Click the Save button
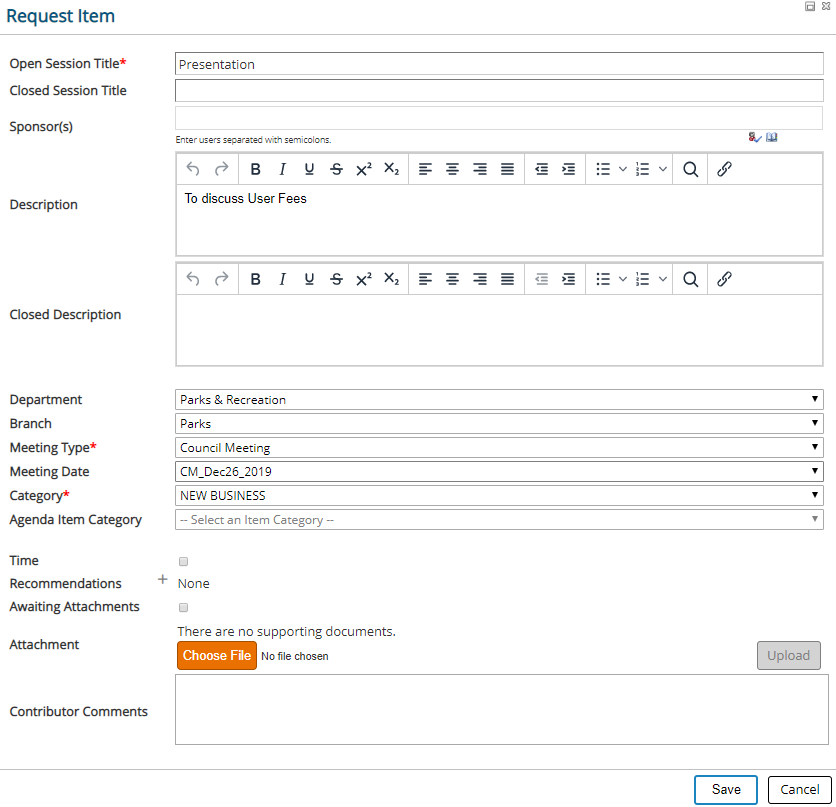This screenshot has width=836, height=807. (726, 790)
